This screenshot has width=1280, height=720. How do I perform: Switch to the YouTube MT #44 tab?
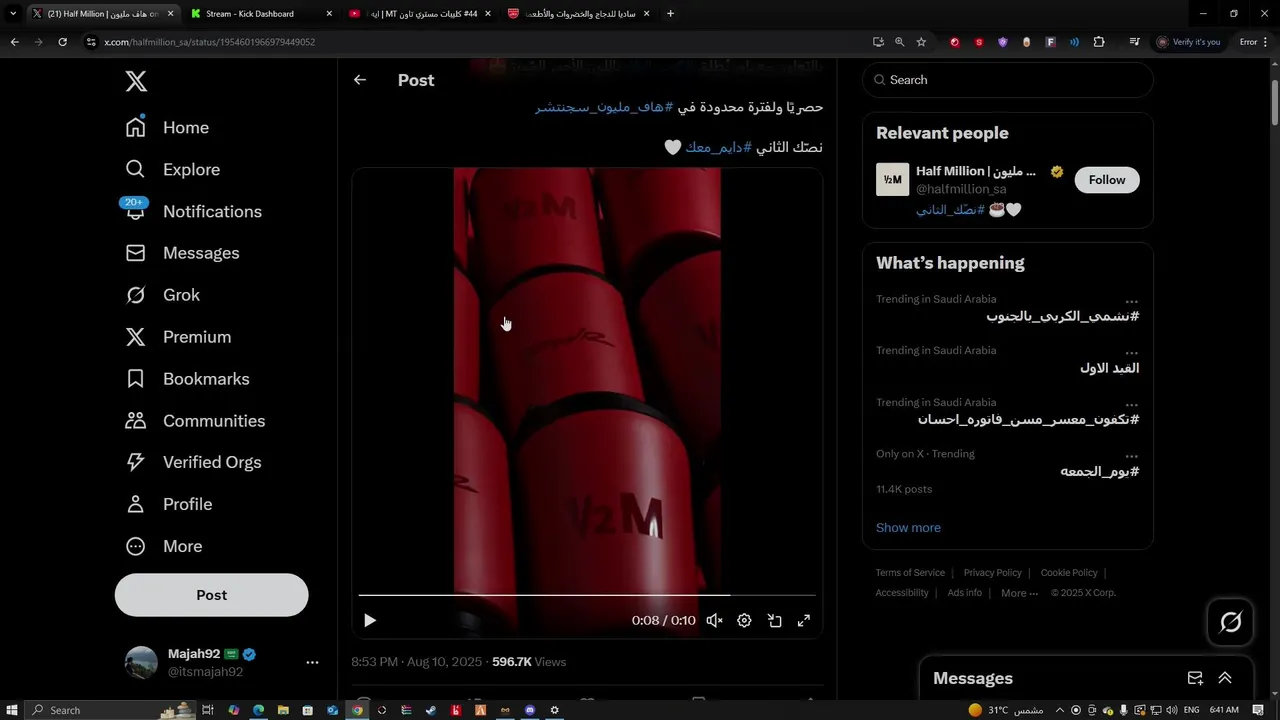click(420, 14)
